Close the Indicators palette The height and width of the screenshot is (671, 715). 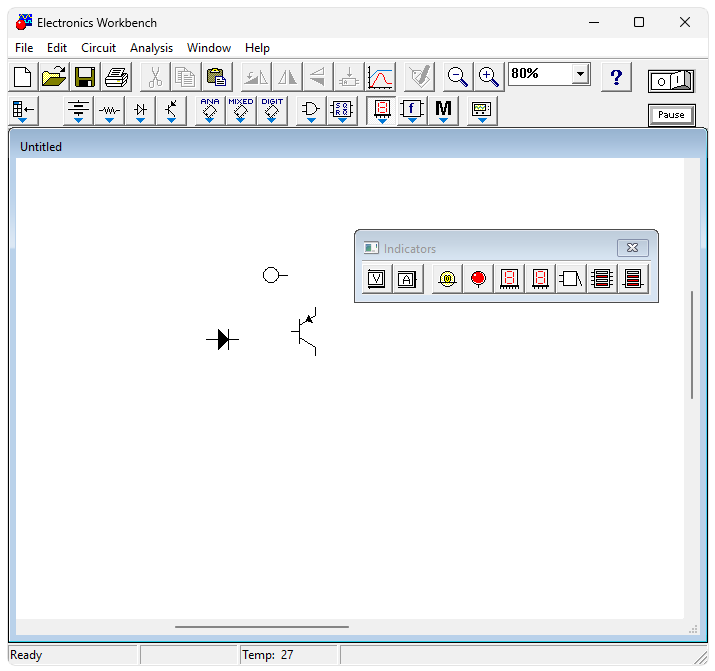point(632,248)
